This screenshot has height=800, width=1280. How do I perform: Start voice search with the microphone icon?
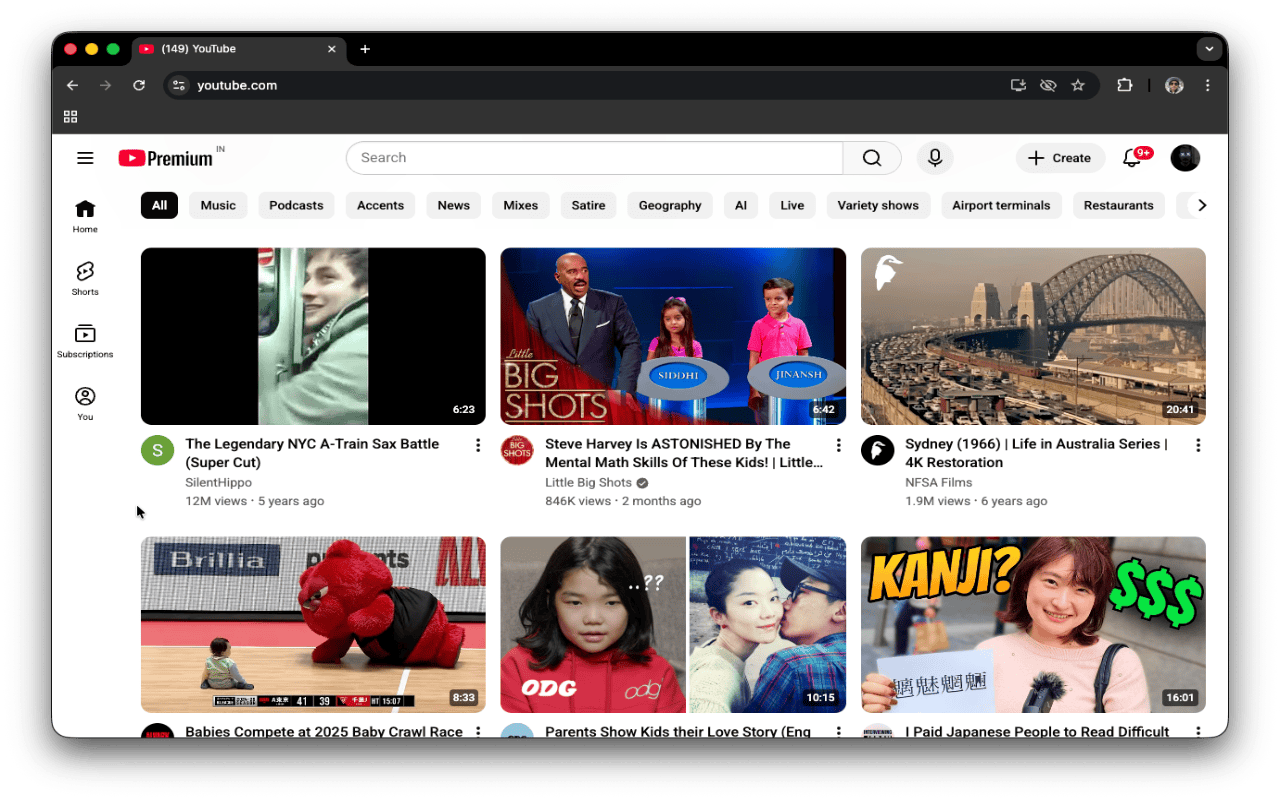(935, 158)
